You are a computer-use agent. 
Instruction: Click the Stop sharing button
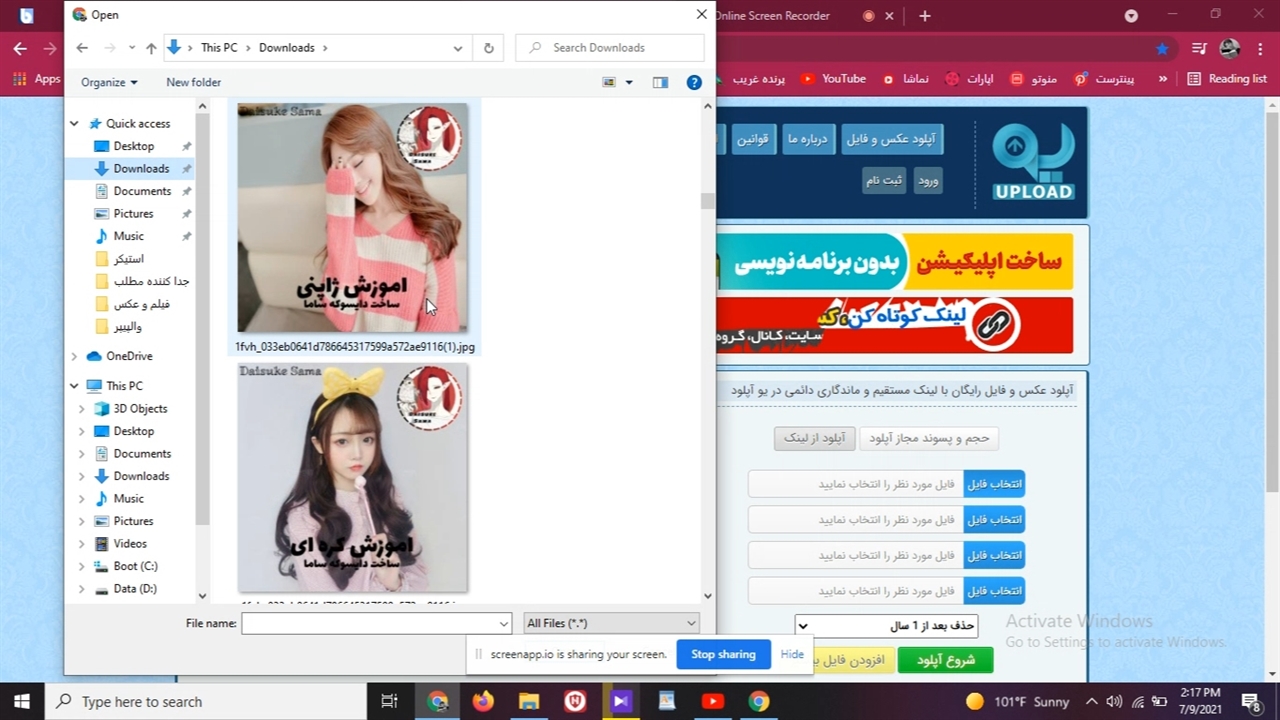coord(722,654)
